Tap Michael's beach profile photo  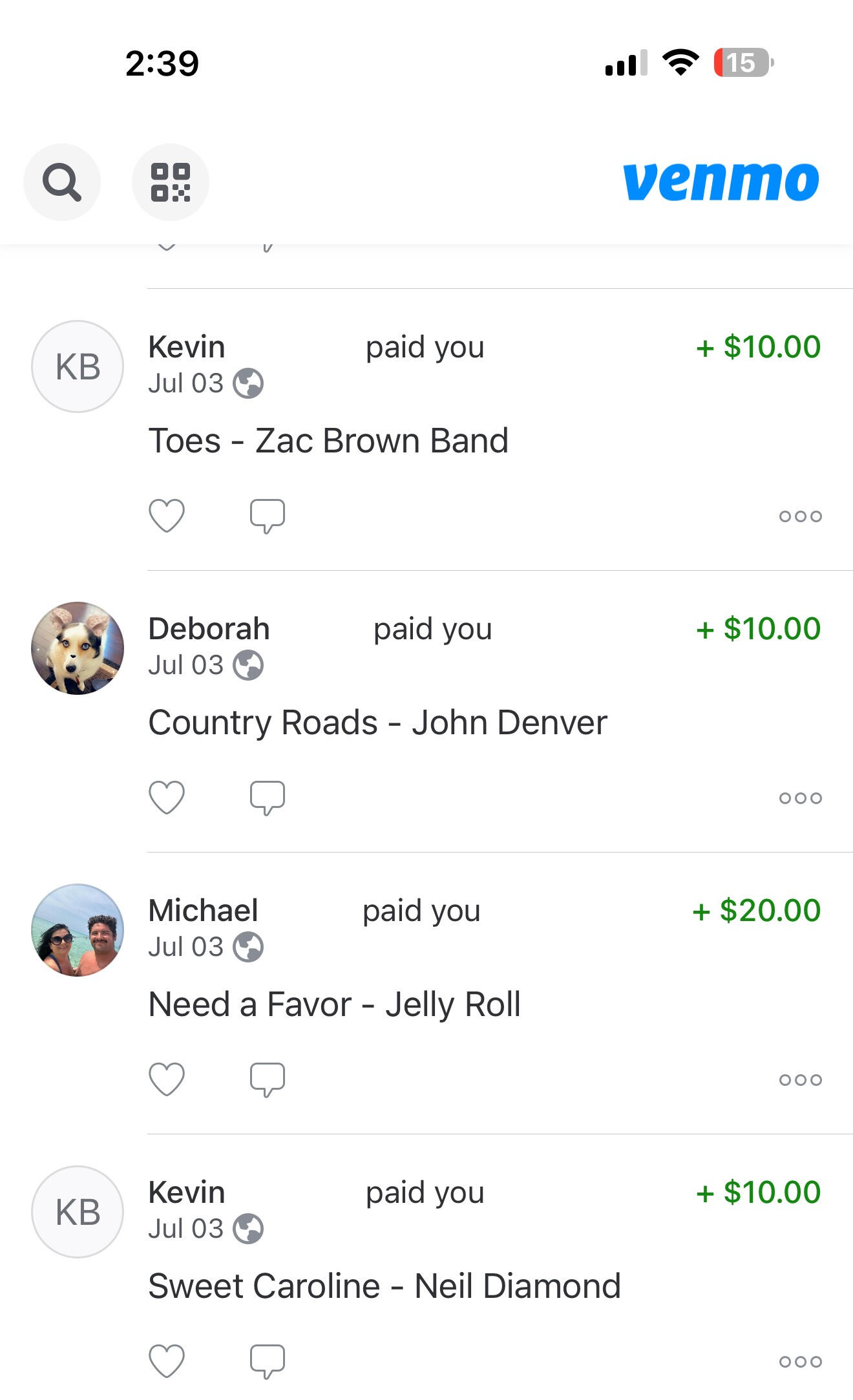(x=78, y=930)
